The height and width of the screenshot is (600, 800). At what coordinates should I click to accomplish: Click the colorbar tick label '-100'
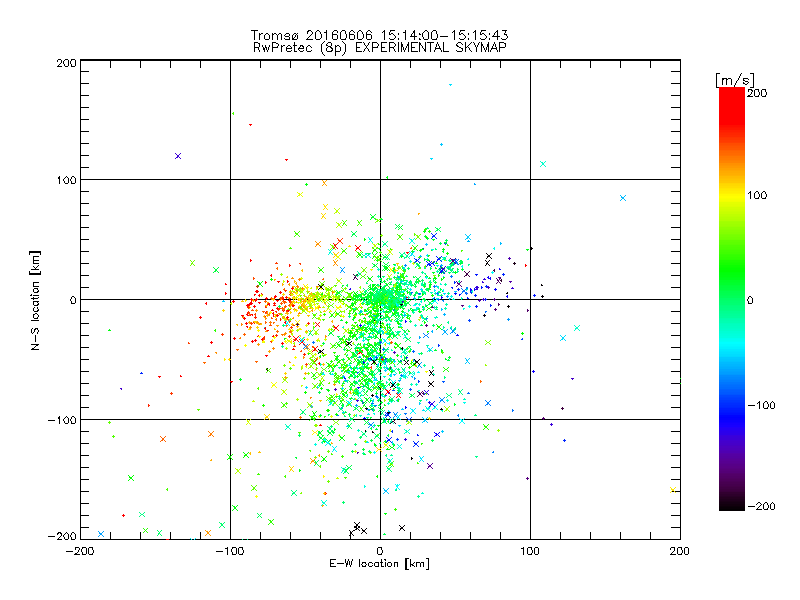click(761, 405)
